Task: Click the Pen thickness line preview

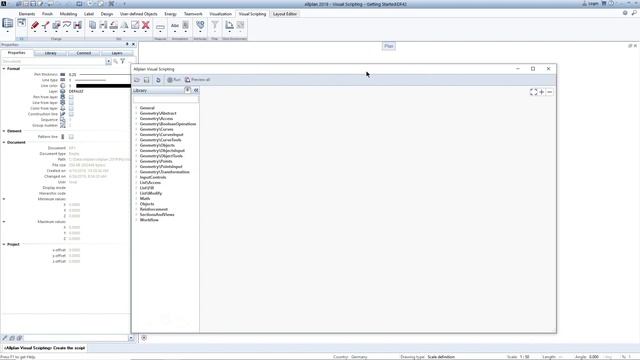Action: tap(105, 75)
